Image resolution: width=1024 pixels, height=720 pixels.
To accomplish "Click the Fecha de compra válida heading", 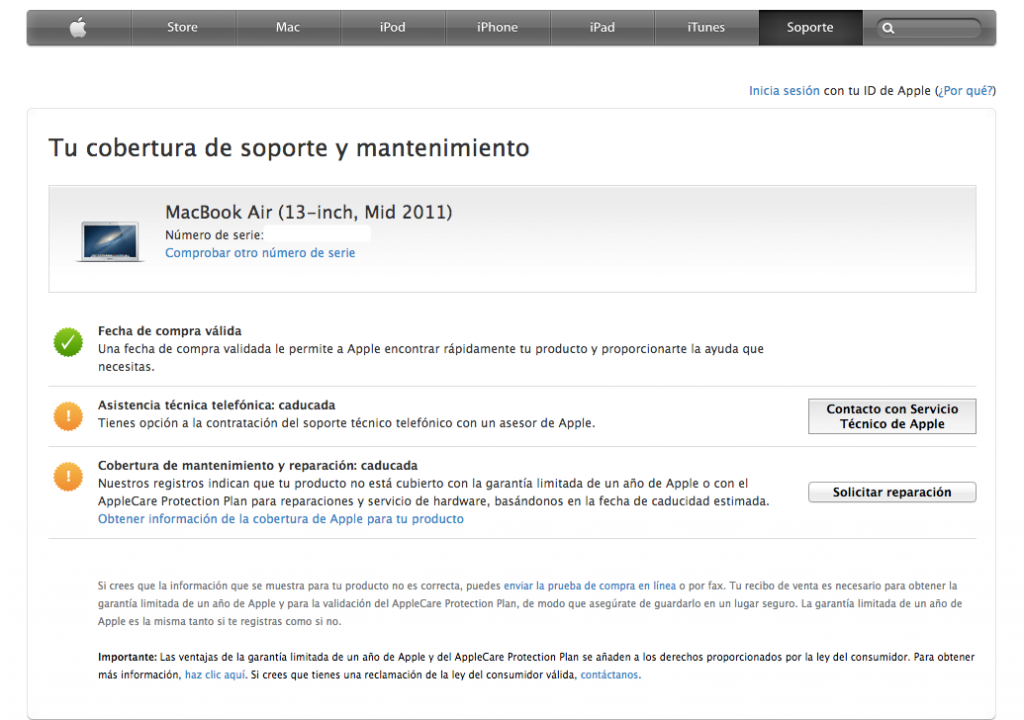I will tap(170, 331).
